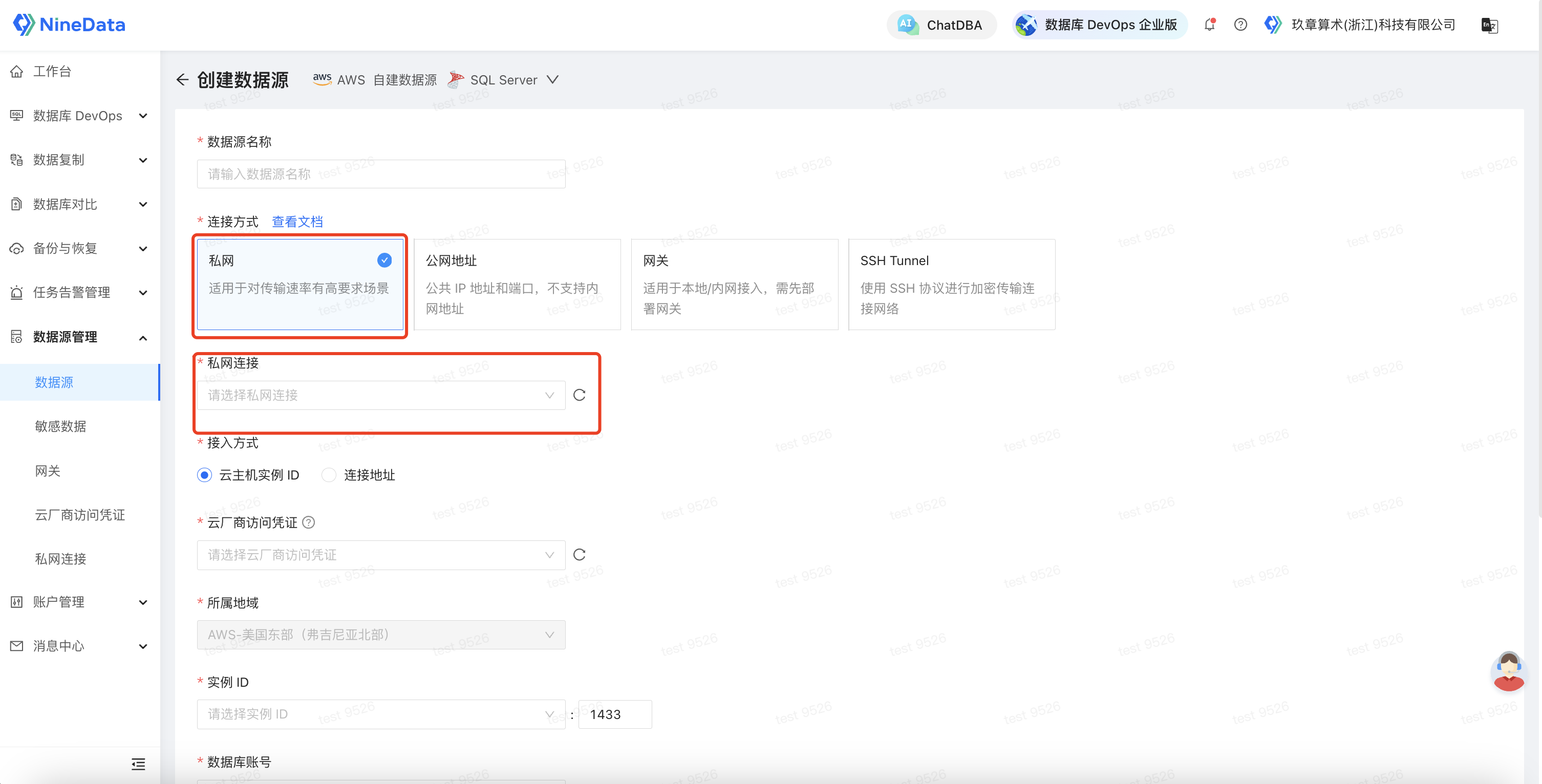Expand 数据库 DevOps sidebar menu

80,116
